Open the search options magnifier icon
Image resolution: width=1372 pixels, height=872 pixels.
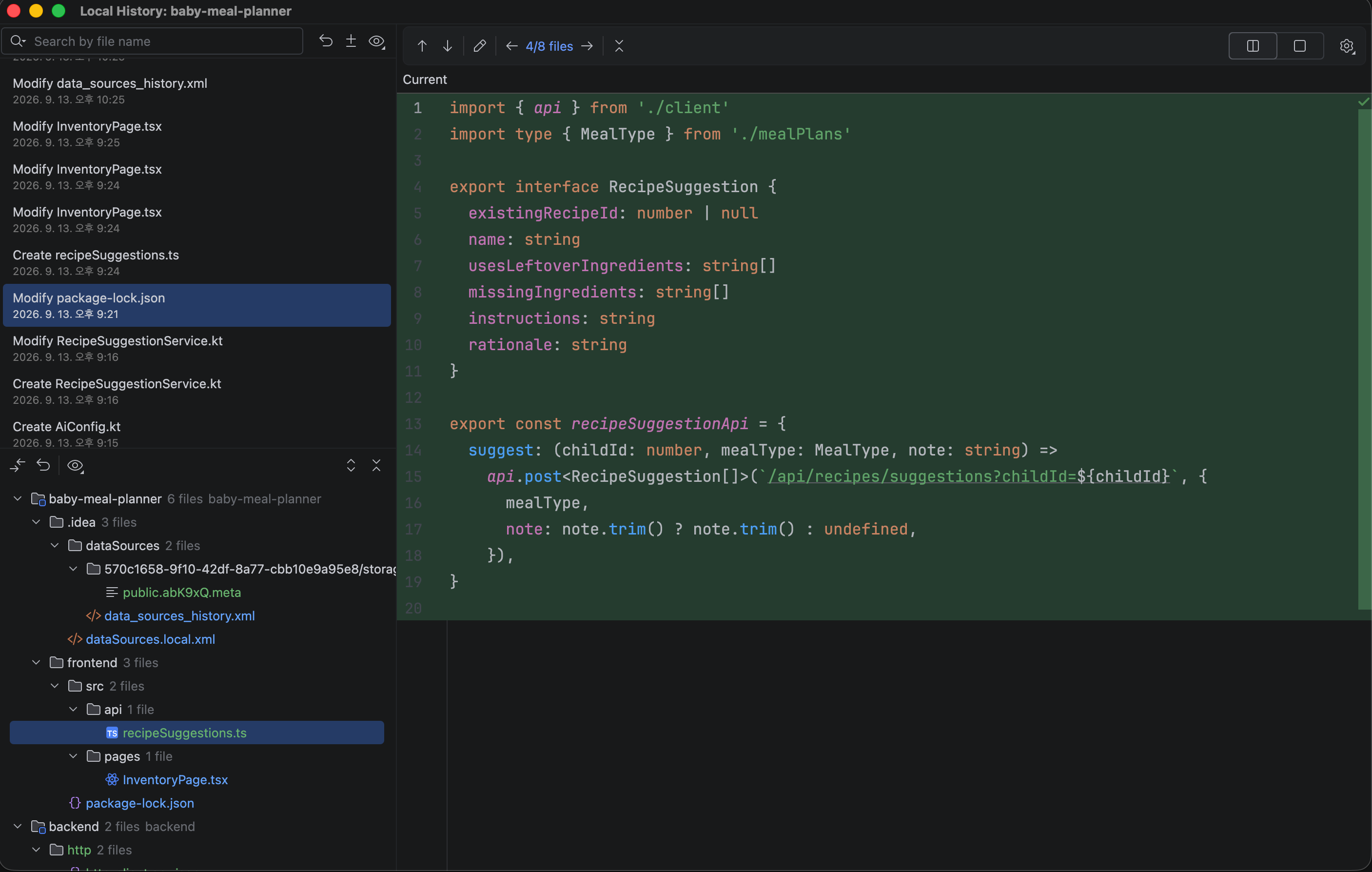click(18, 41)
